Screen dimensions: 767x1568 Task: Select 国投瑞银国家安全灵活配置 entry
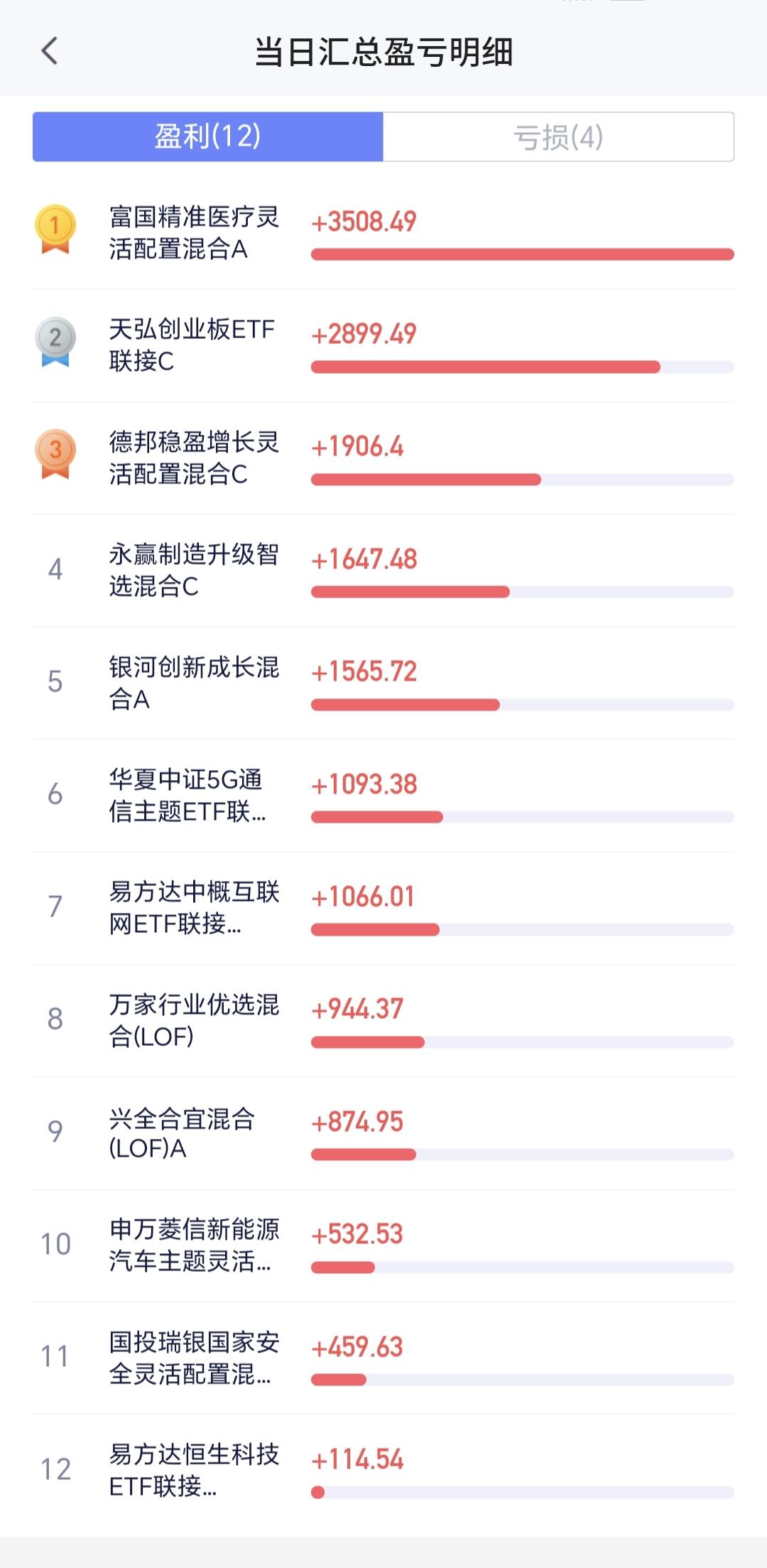point(383,1358)
